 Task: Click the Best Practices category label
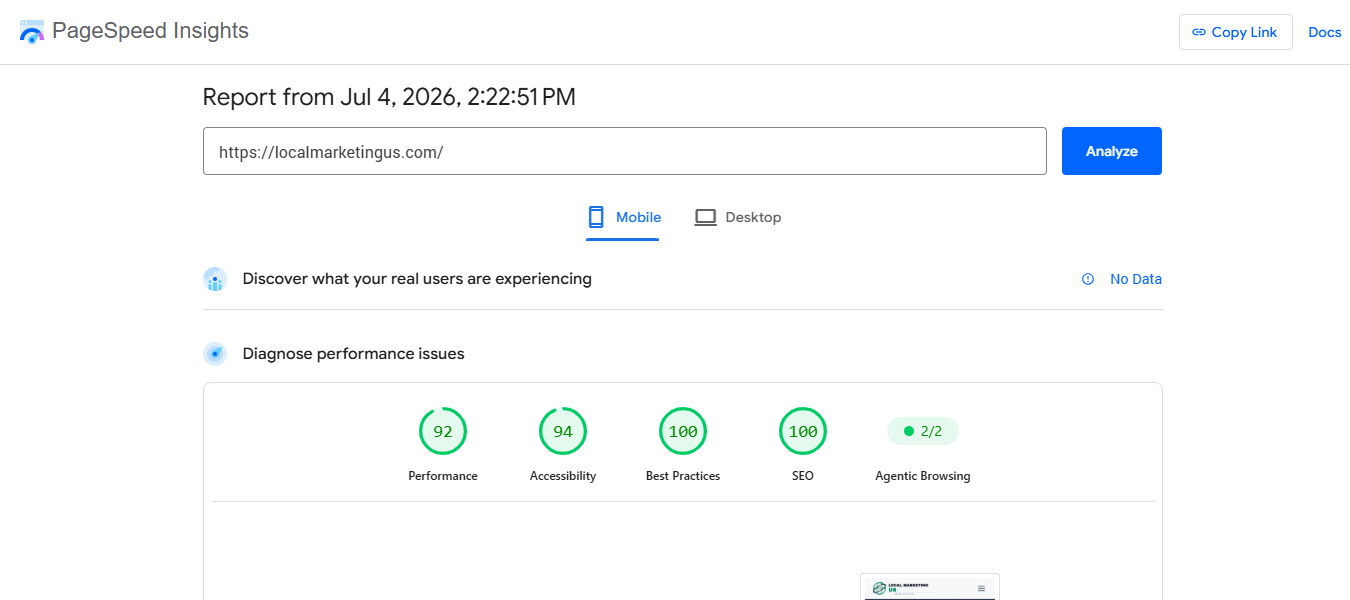[x=683, y=476]
